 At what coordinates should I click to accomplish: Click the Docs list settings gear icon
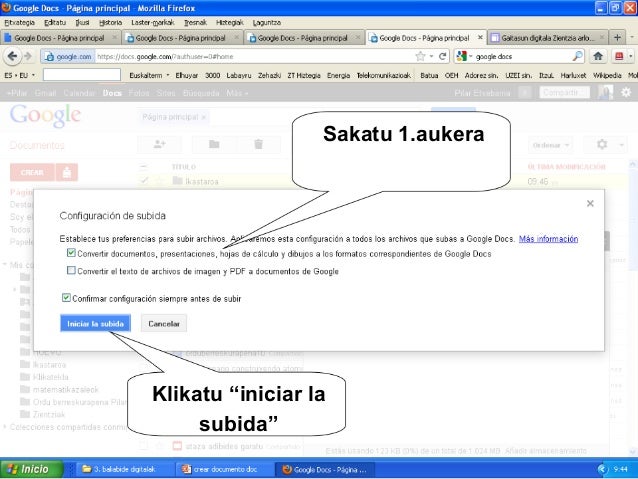tap(602, 144)
